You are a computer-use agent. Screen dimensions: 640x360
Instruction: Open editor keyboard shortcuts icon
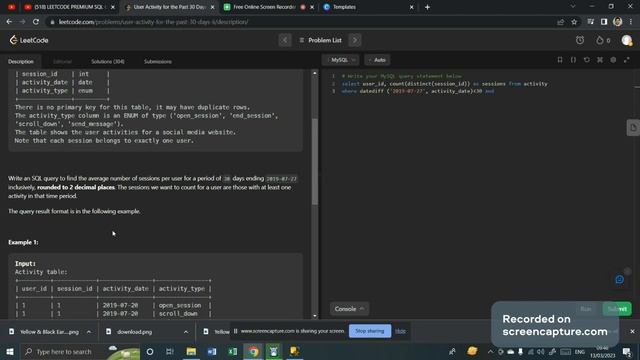point(600,60)
